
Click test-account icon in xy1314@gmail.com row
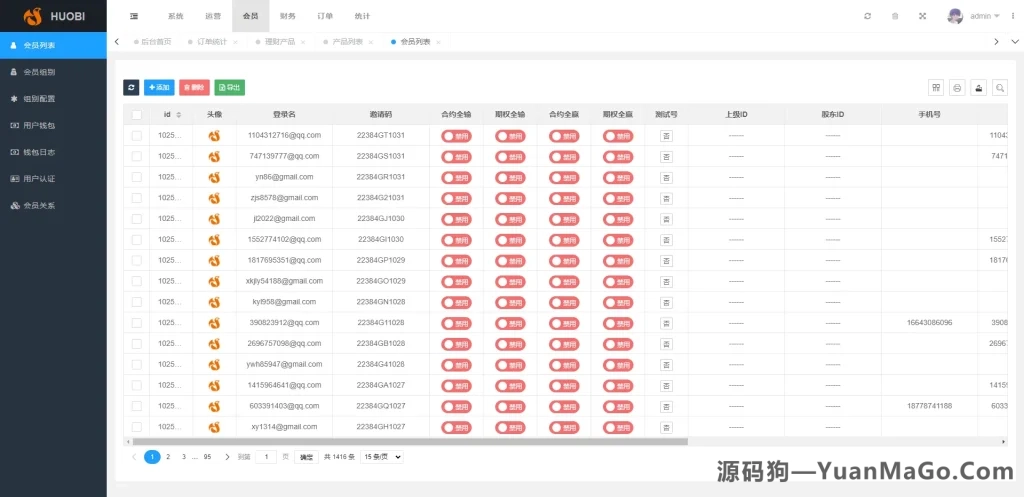point(666,428)
